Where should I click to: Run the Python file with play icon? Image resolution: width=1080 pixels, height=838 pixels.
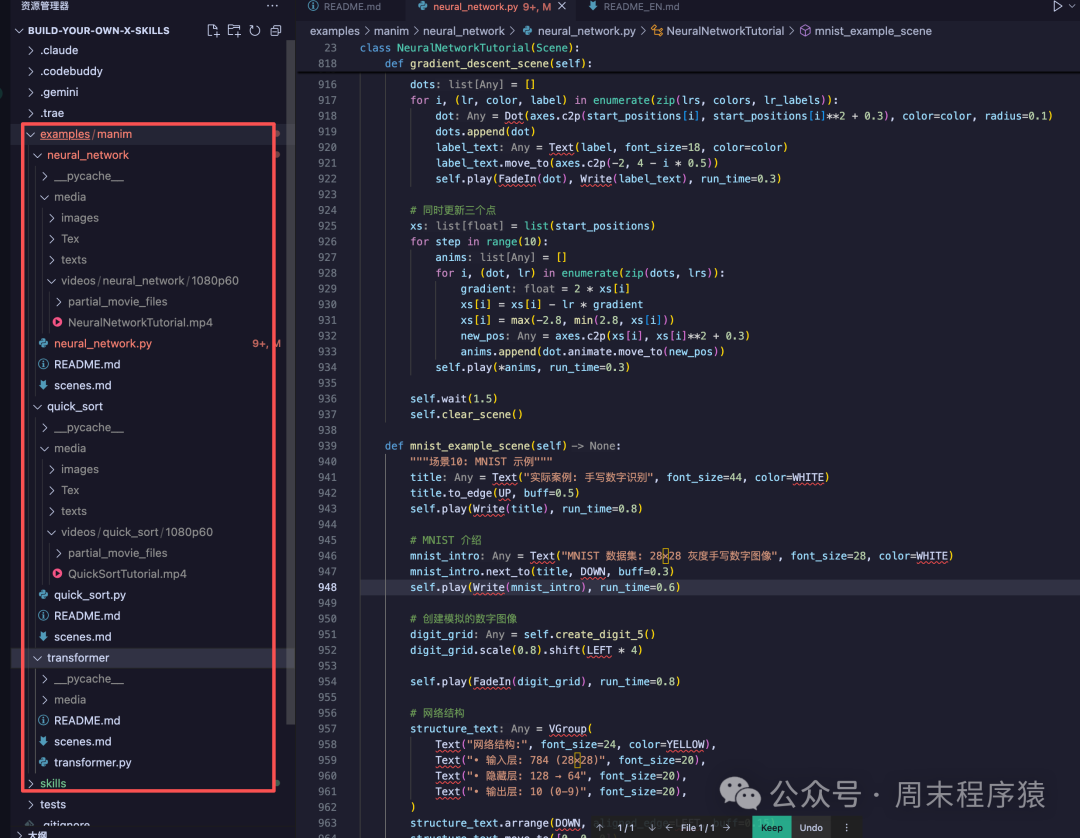coord(1057,6)
